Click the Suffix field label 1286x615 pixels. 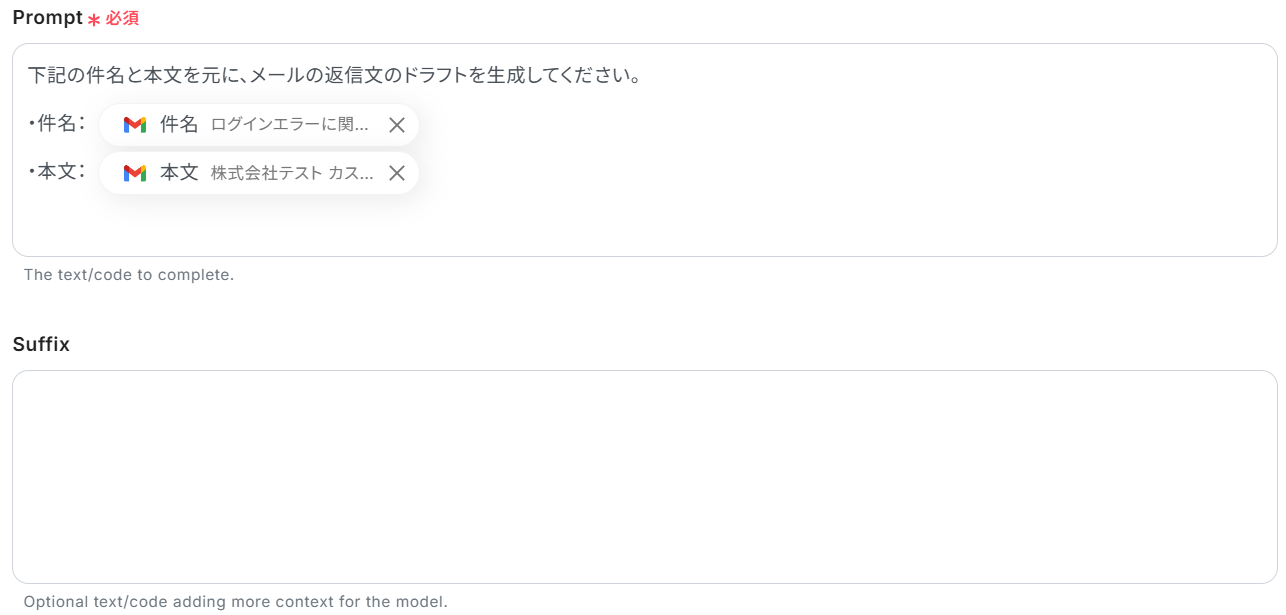(x=41, y=344)
